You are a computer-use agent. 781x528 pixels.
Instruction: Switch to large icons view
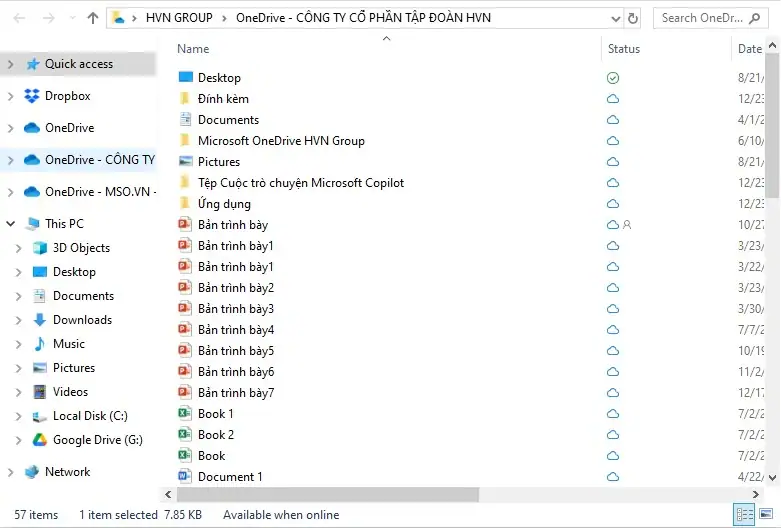click(x=768, y=514)
